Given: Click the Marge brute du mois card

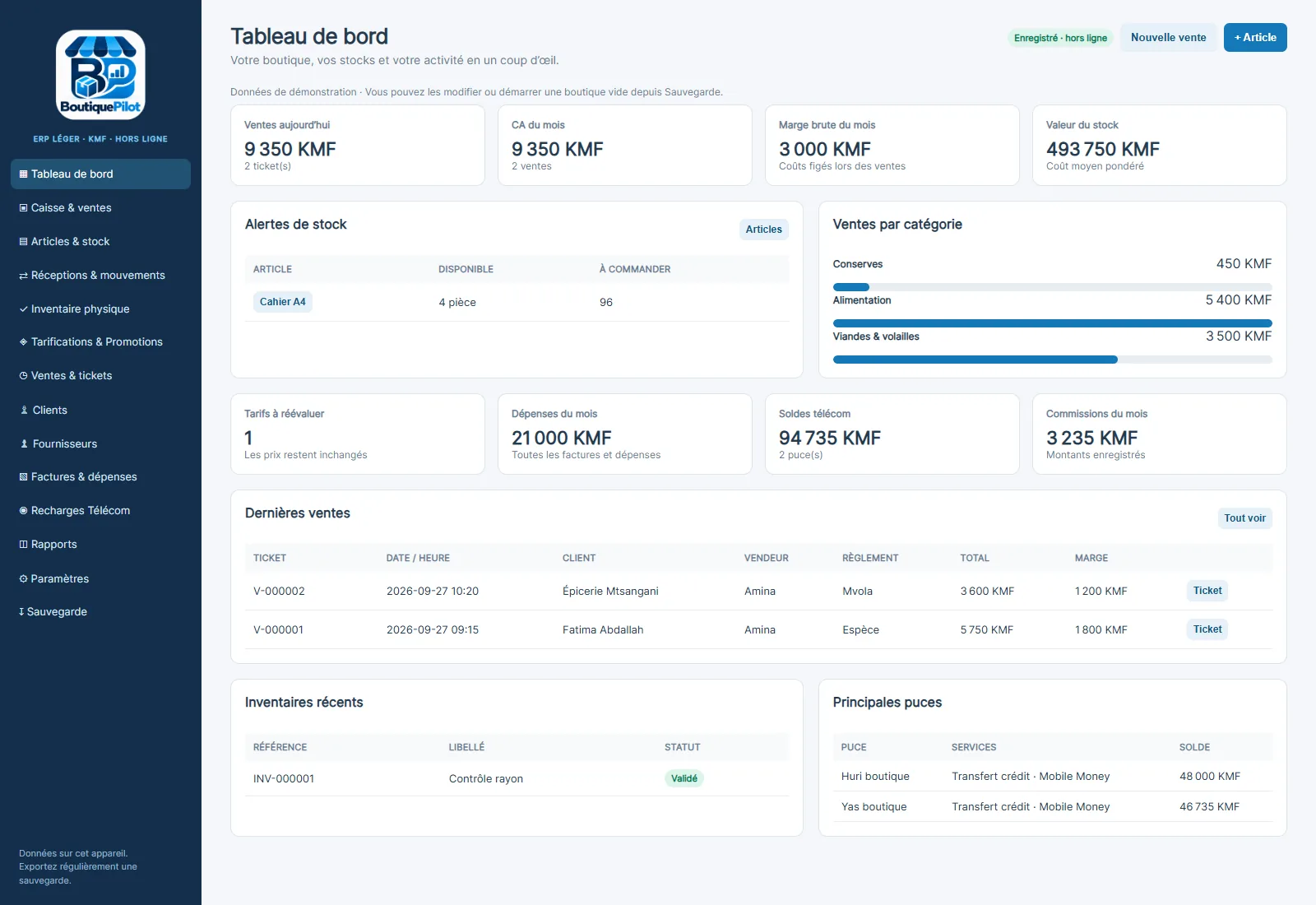Looking at the screenshot, I should (892, 145).
